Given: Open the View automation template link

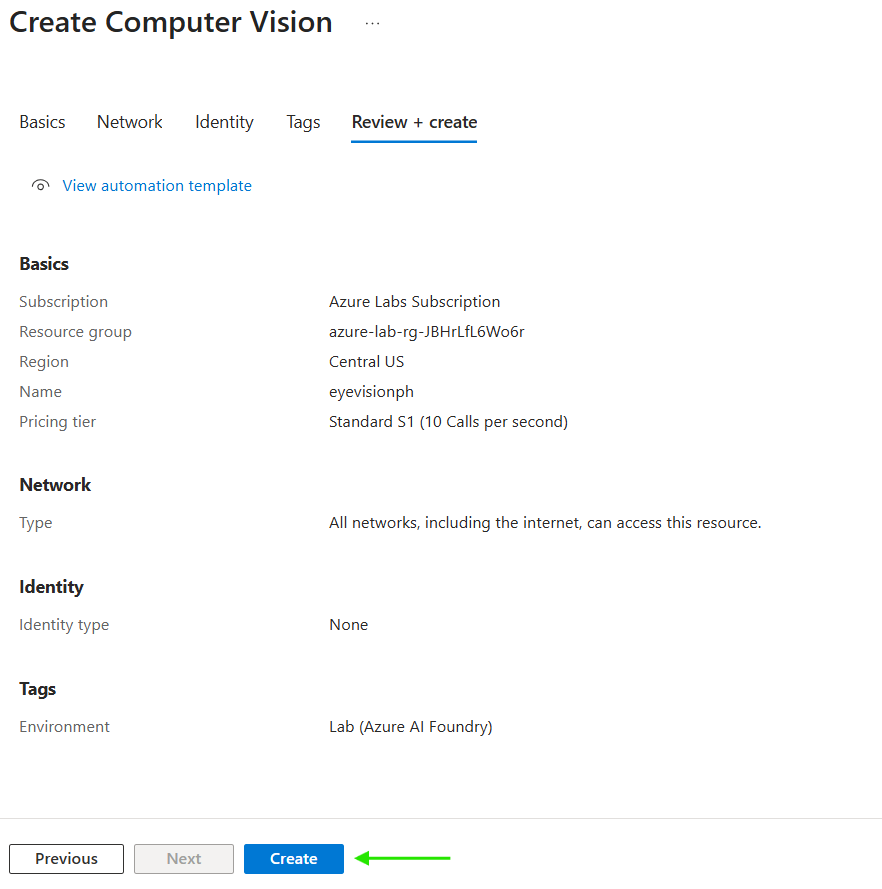Looking at the screenshot, I should click(x=157, y=186).
